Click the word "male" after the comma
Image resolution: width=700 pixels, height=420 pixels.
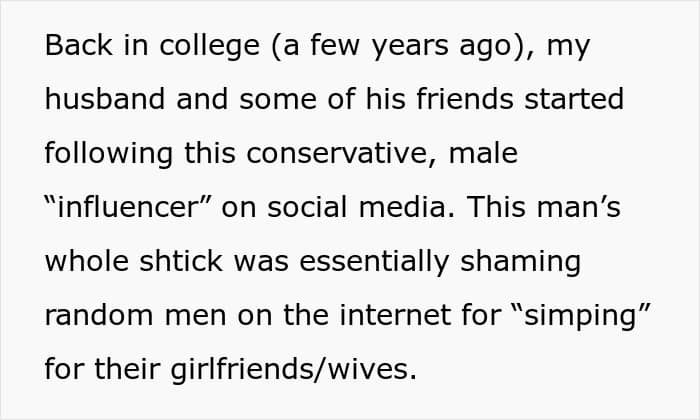483,153
